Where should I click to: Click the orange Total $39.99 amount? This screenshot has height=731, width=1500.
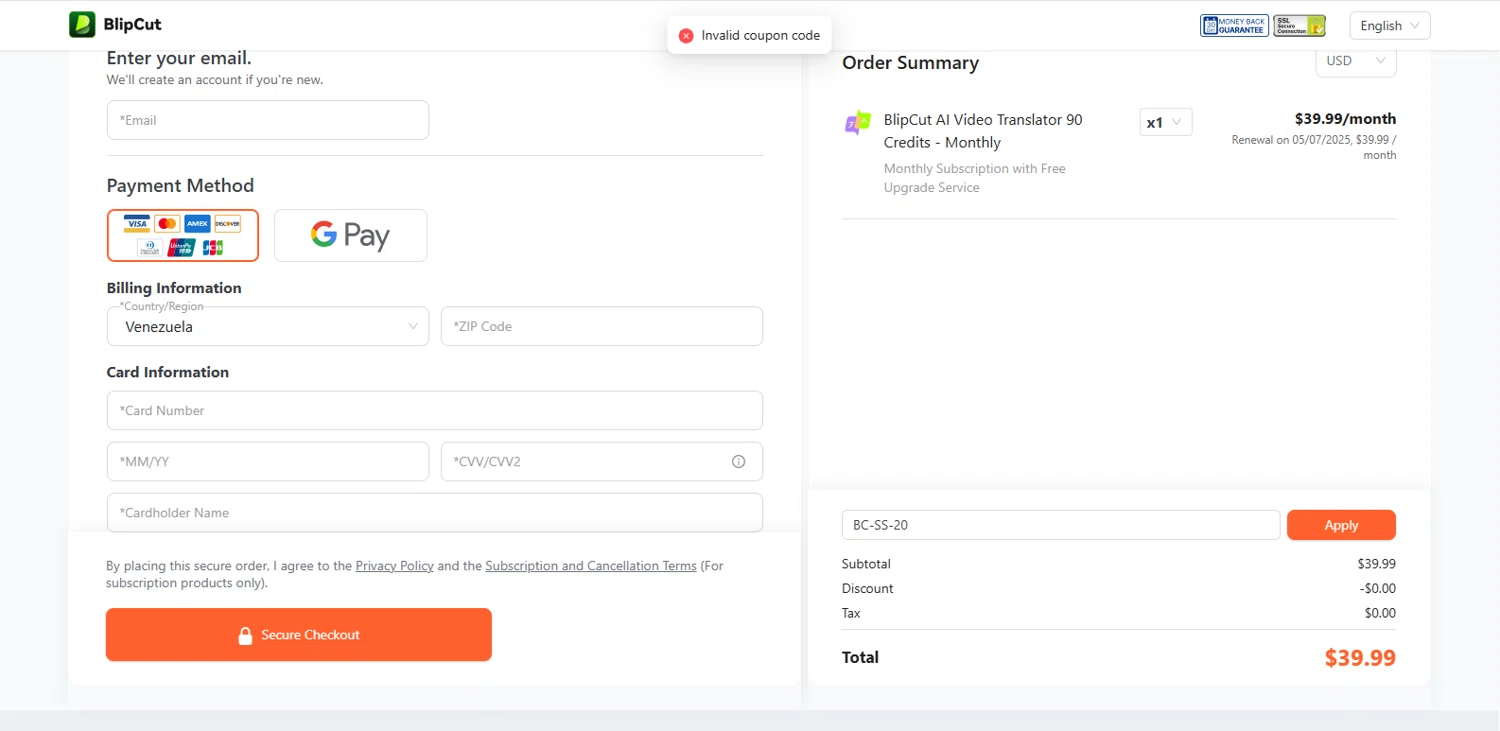tap(1360, 658)
